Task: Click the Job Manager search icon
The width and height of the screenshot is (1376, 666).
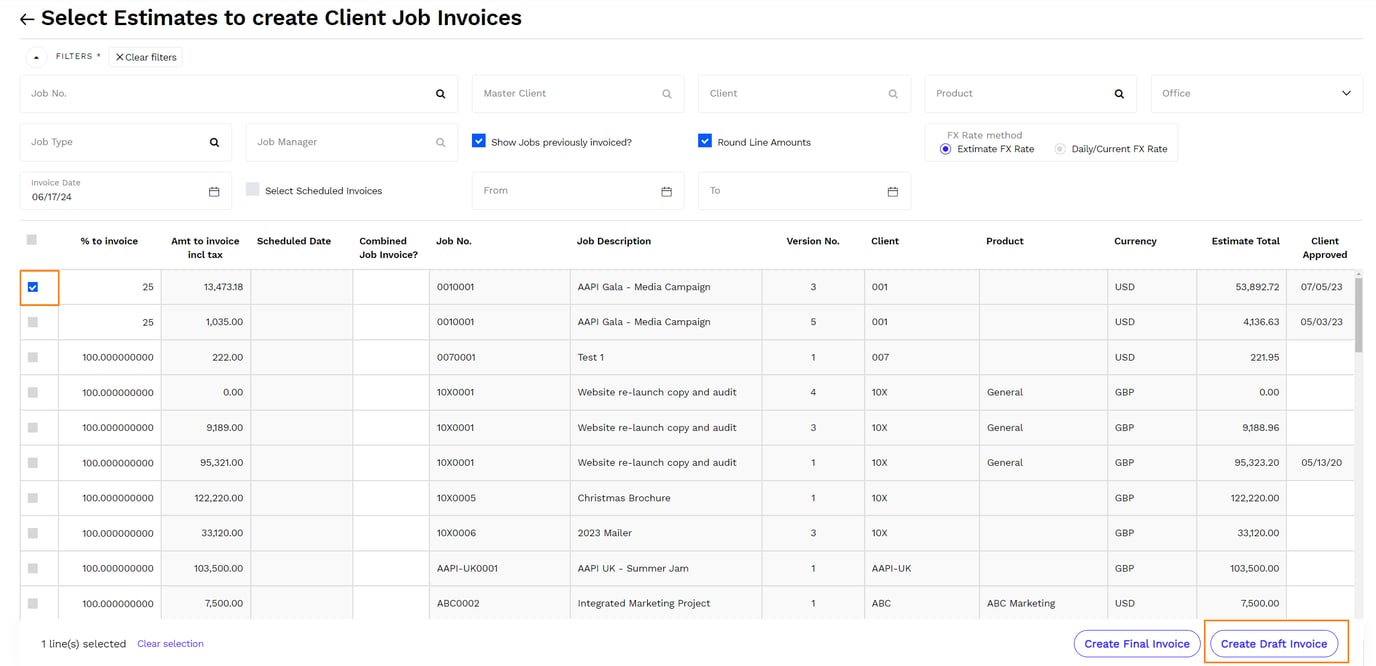Action: pyautogui.click(x=440, y=143)
